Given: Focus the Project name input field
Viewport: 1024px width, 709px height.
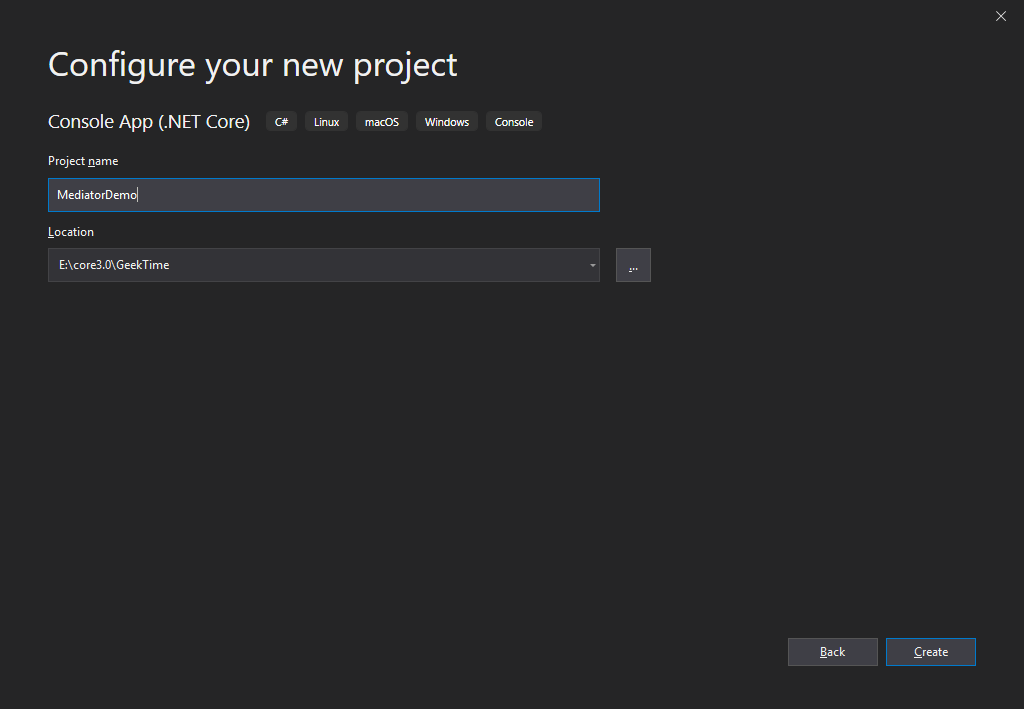Looking at the screenshot, I should click(324, 195).
